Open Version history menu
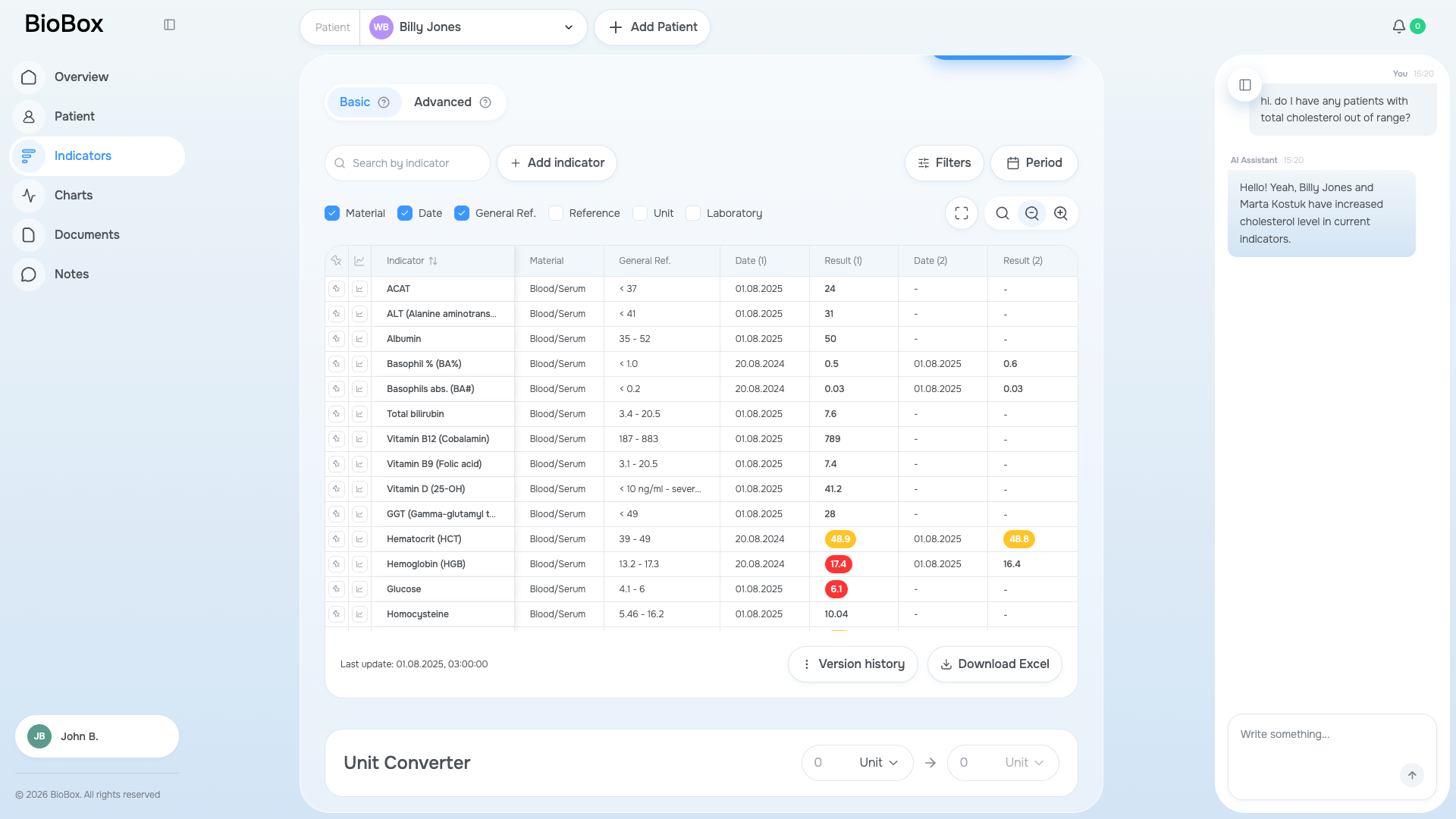Image resolution: width=1456 pixels, height=819 pixels. [853, 664]
